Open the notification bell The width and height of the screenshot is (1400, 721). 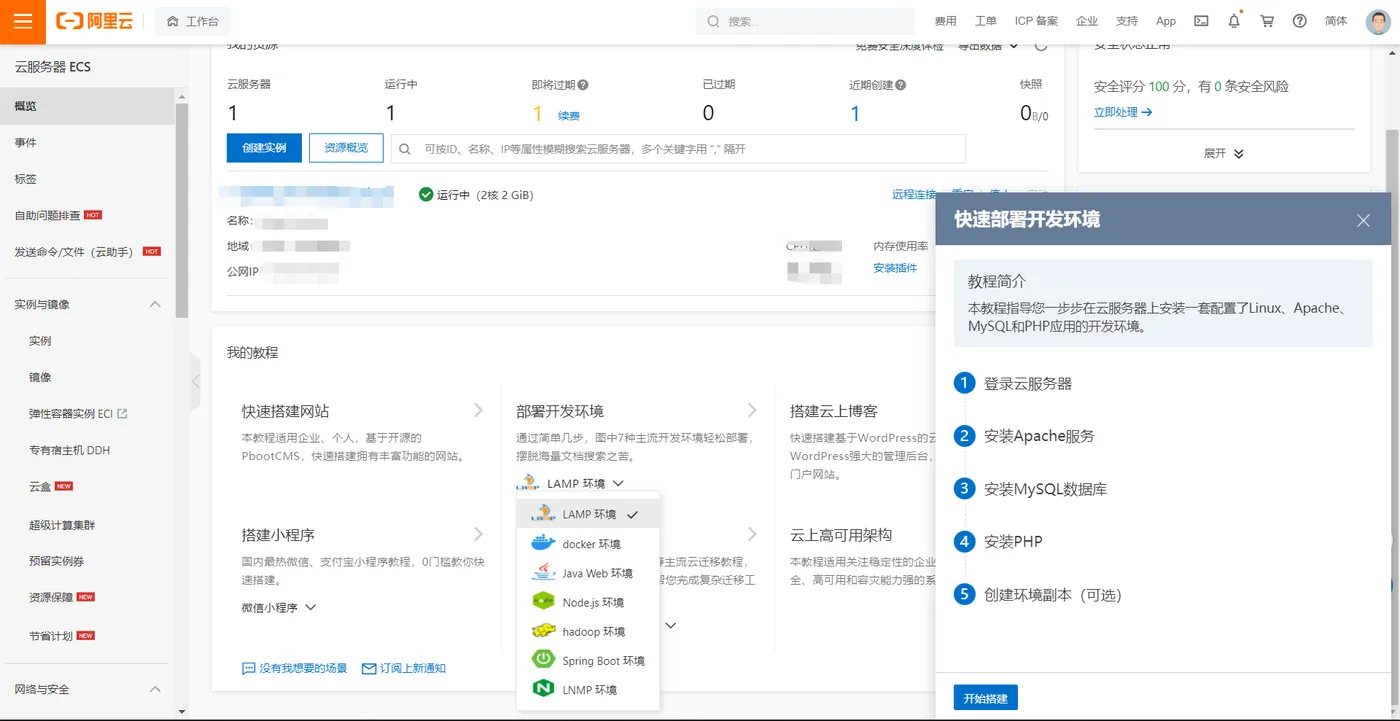[x=1234, y=21]
